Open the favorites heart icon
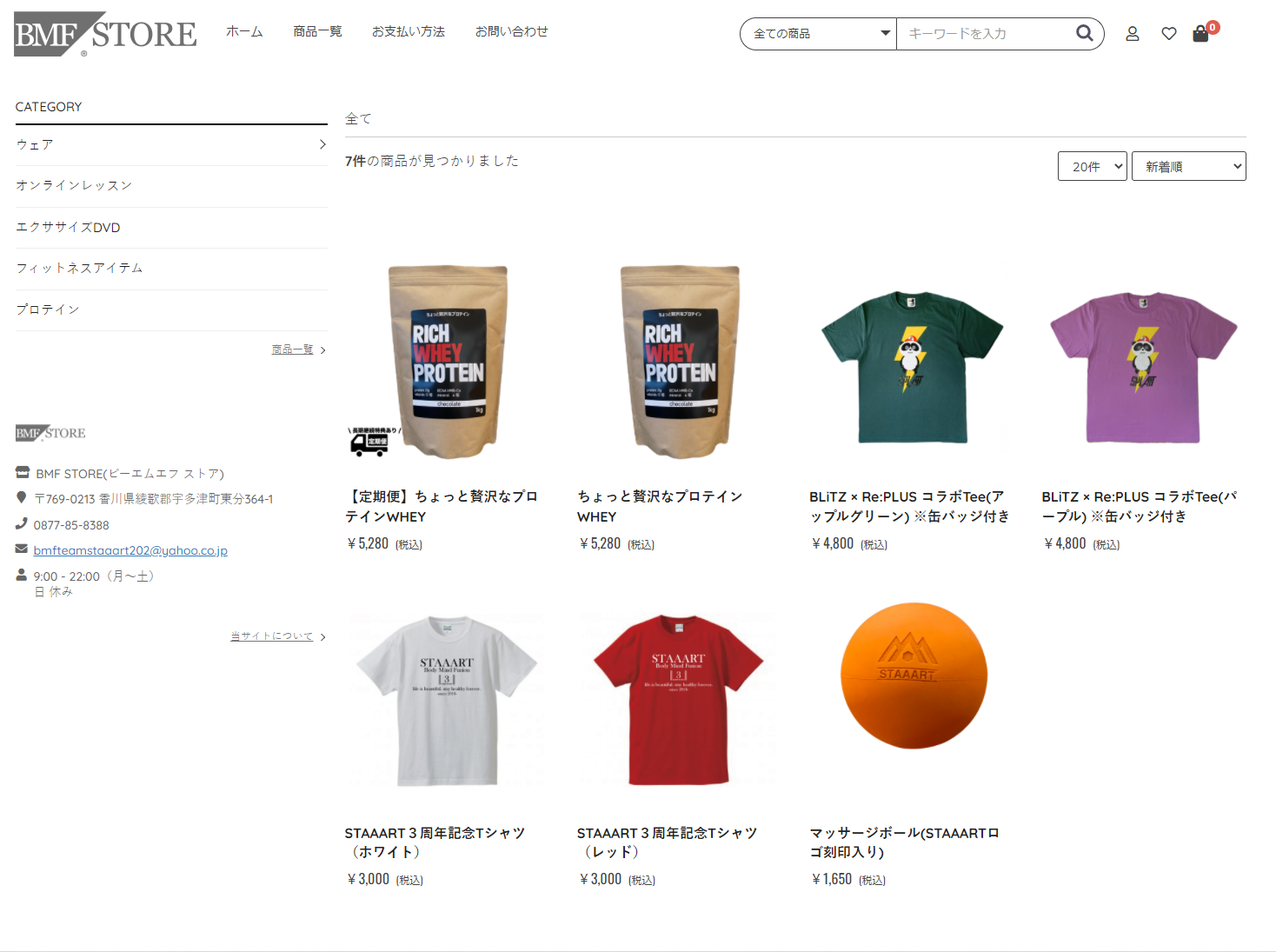Image resolution: width=1276 pixels, height=952 pixels. tap(1169, 34)
